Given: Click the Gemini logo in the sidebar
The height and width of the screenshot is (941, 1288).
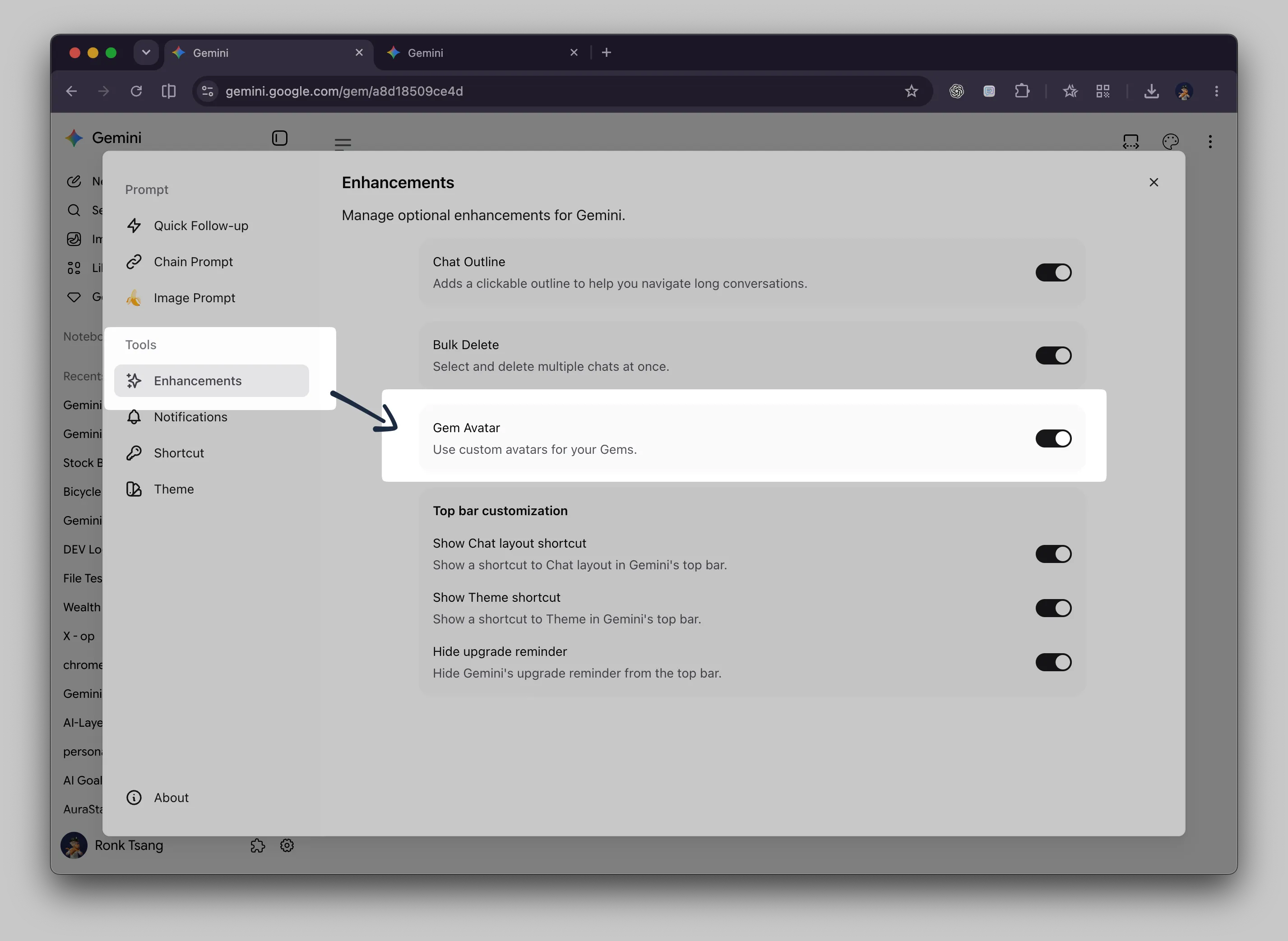Looking at the screenshot, I should click(x=74, y=138).
